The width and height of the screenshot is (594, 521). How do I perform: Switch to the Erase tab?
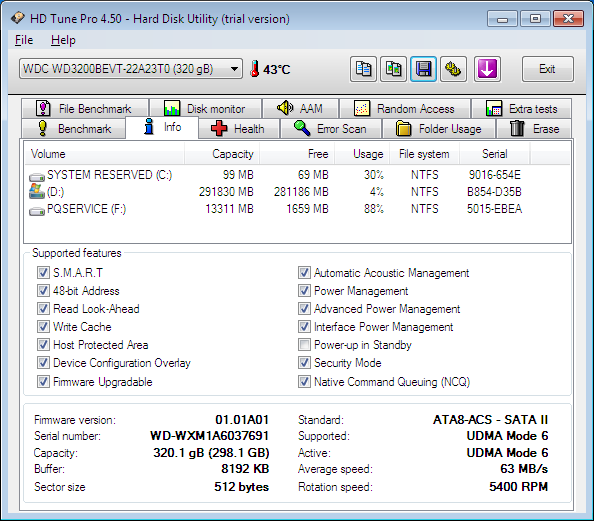click(534, 129)
